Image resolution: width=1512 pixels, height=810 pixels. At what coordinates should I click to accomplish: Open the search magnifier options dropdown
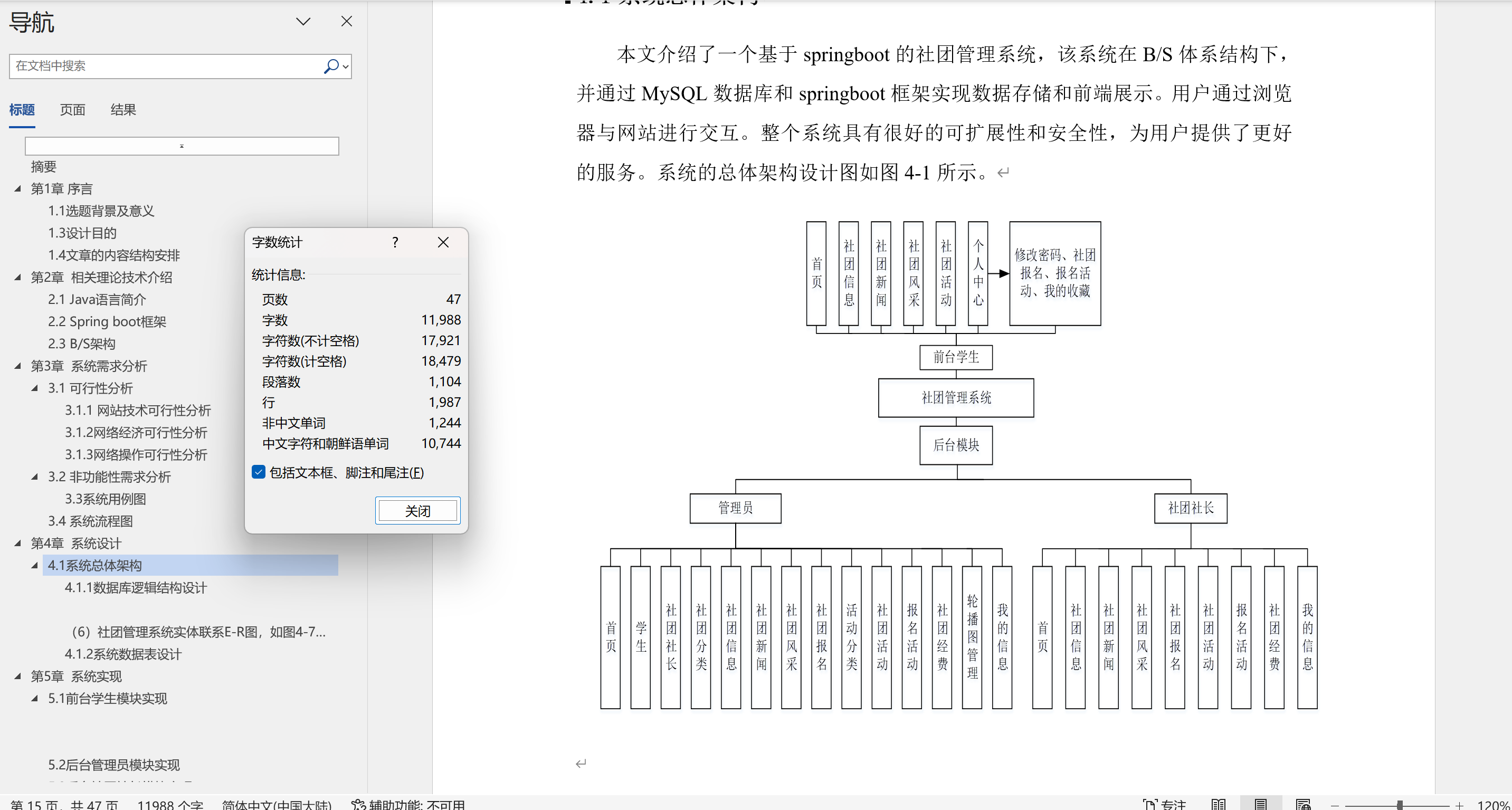pyautogui.click(x=346, y=66)
